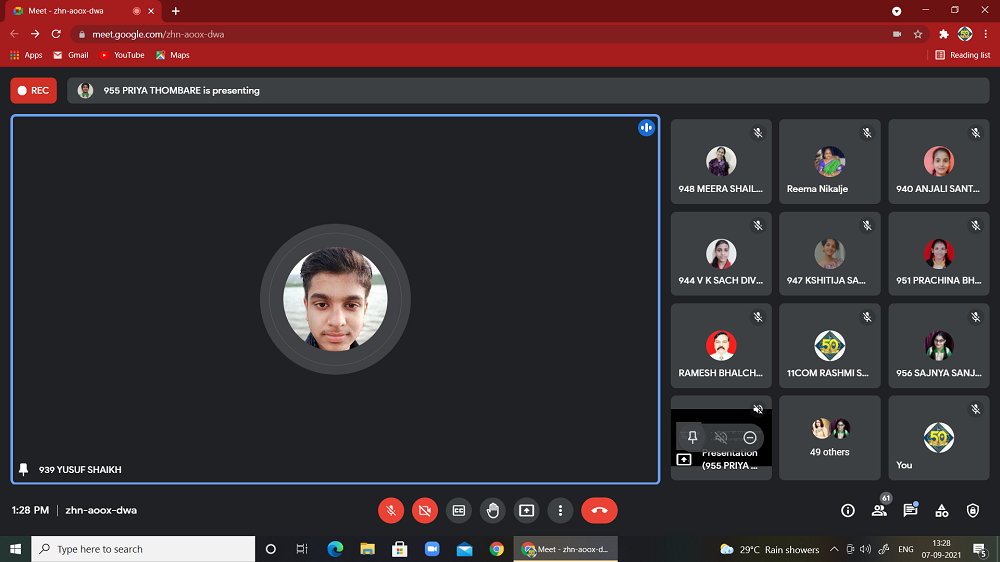Expand the 49 others participant tile
Viewport: 1000px width, 562px height.
[x=829, y=437]
